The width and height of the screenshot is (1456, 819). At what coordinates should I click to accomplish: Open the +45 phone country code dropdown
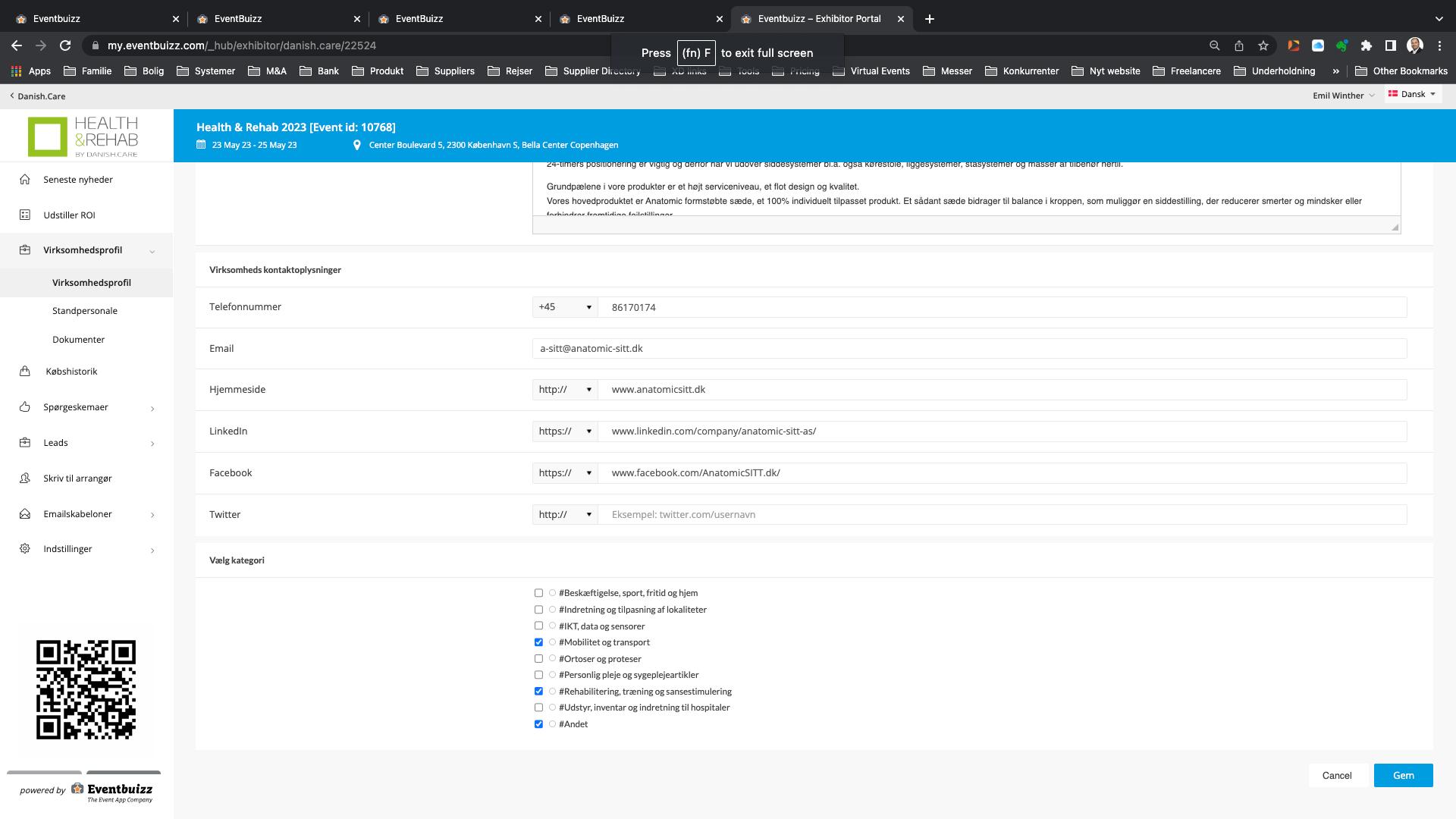(x=565, y=307)
